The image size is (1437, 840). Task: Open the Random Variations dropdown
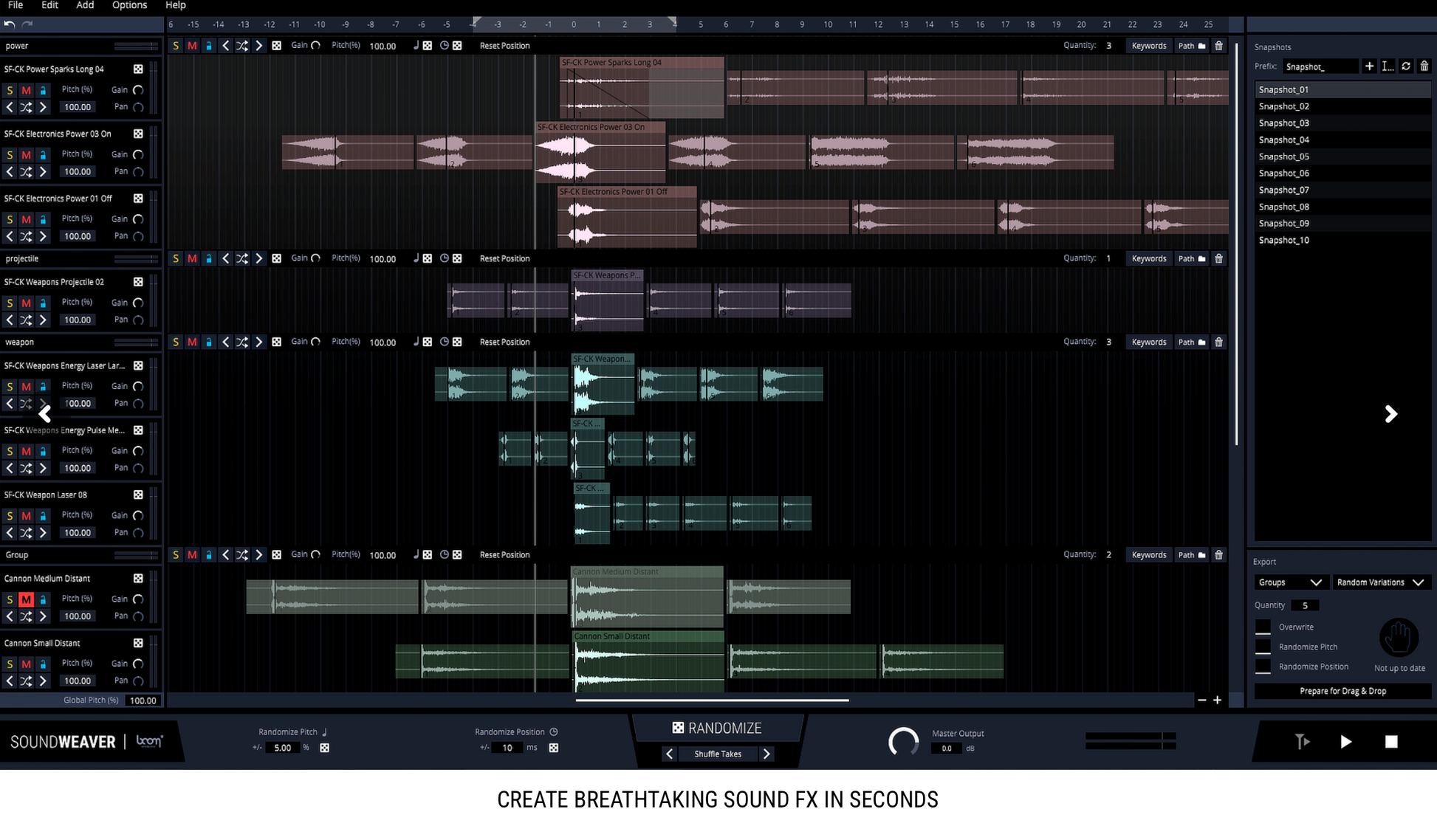coord(1379,582)
